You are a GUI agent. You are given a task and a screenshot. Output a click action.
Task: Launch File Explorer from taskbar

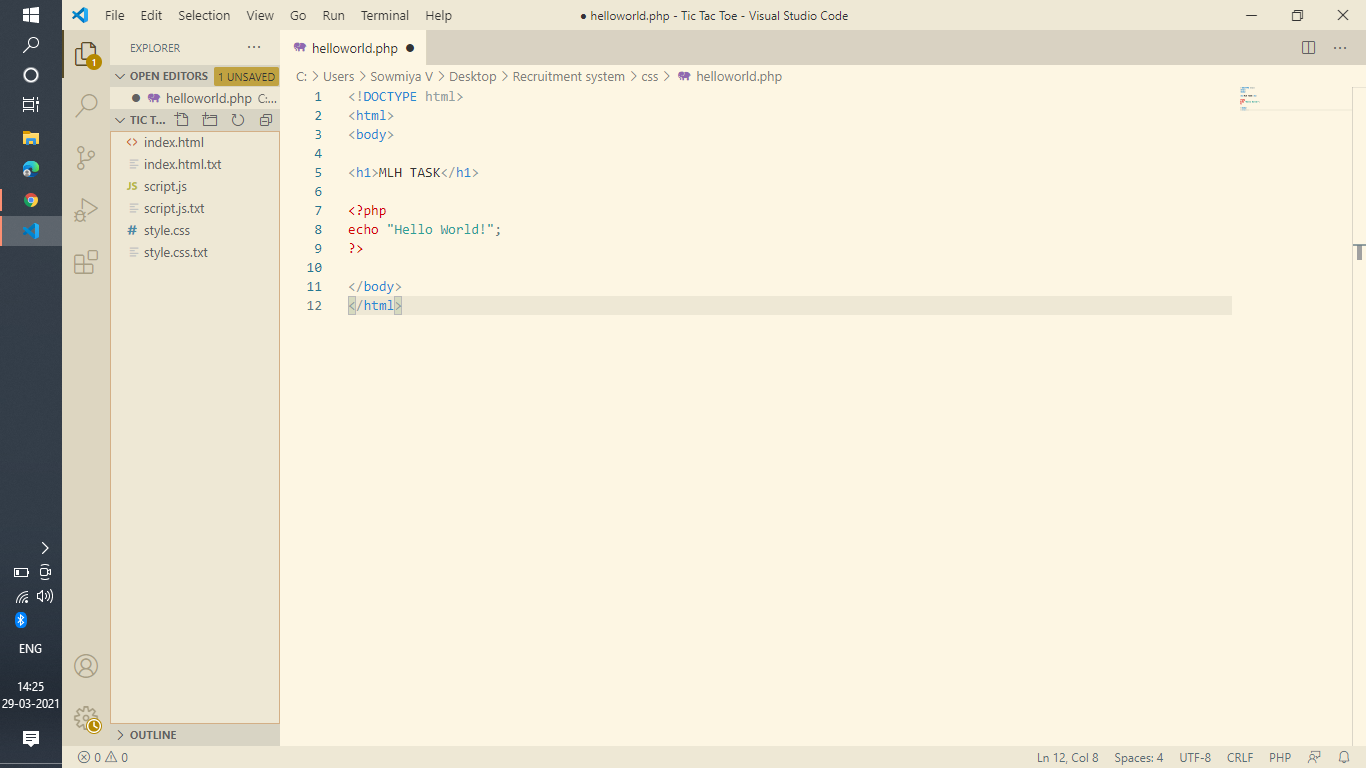coord(31,137)
